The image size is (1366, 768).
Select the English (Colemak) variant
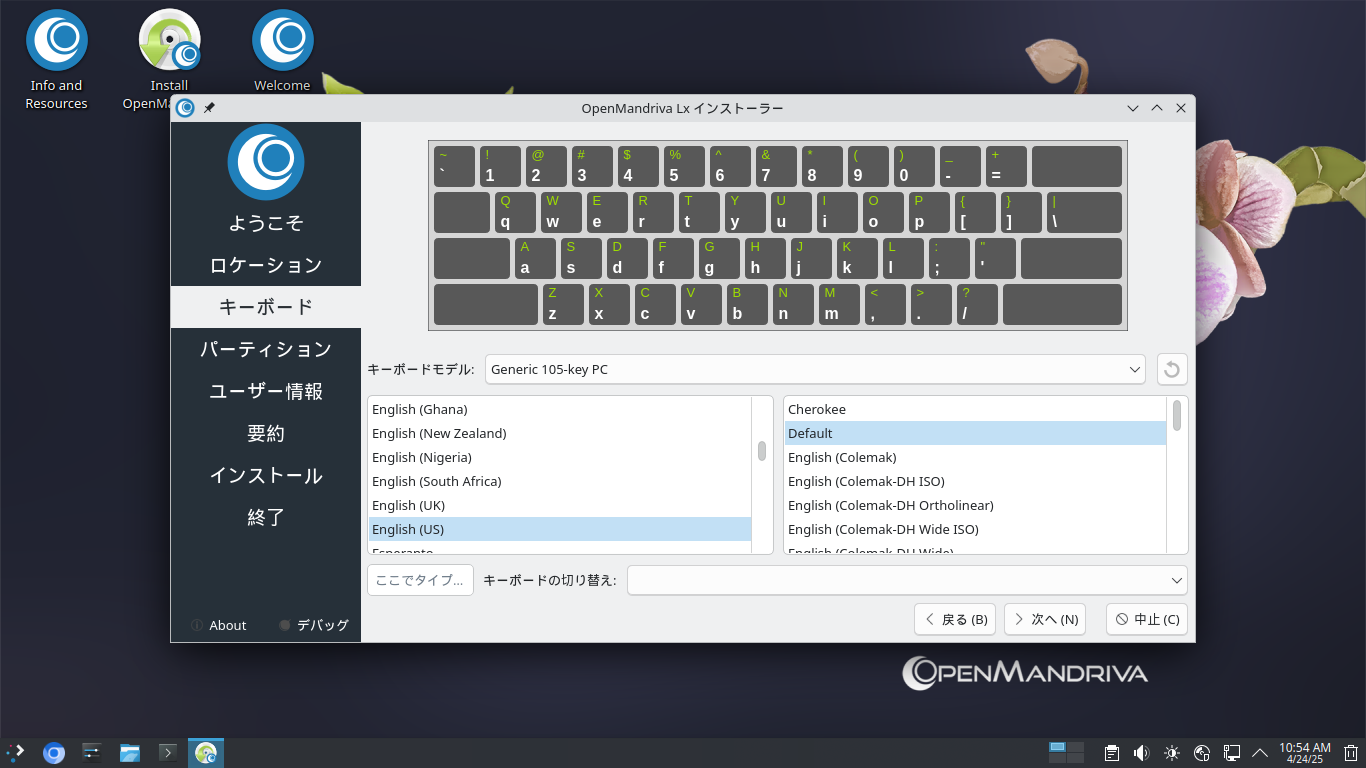point(975,457)
